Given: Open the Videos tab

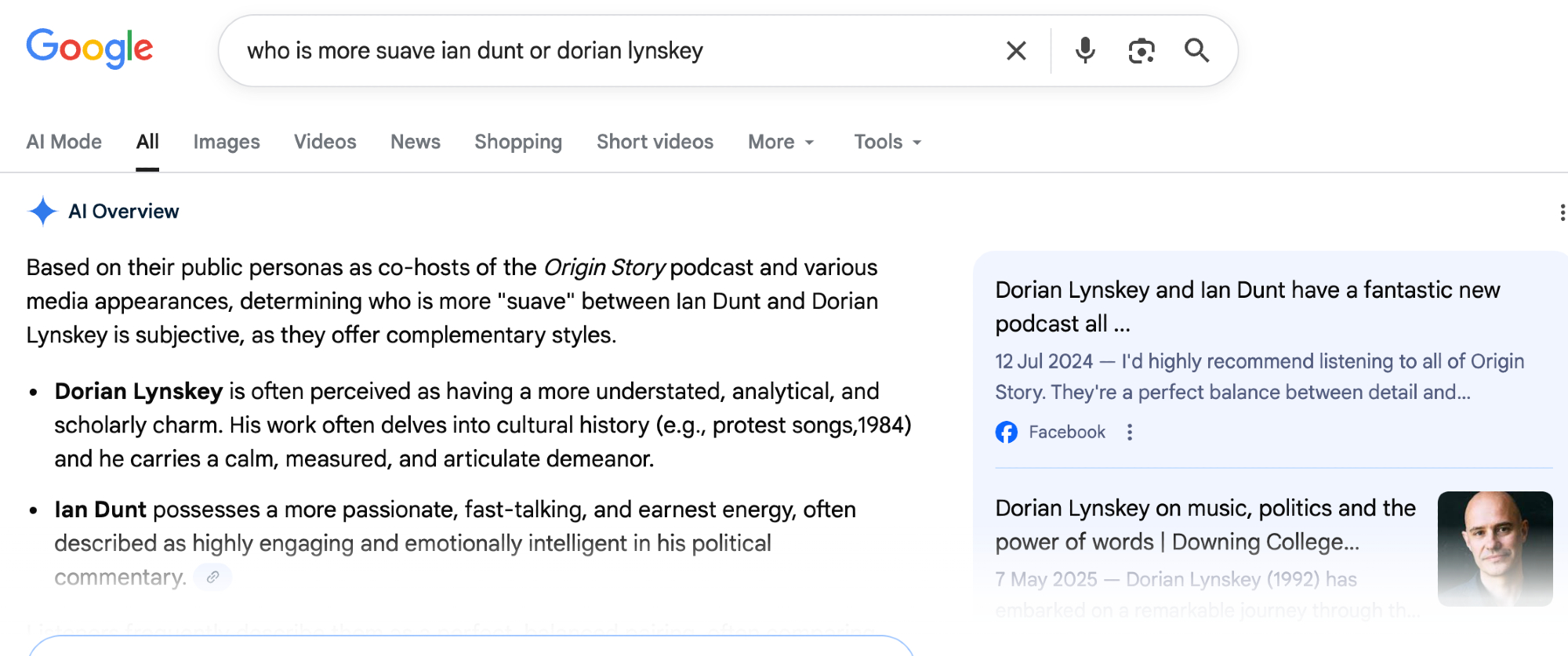Looking at the screenshot, I should [325, 142].
